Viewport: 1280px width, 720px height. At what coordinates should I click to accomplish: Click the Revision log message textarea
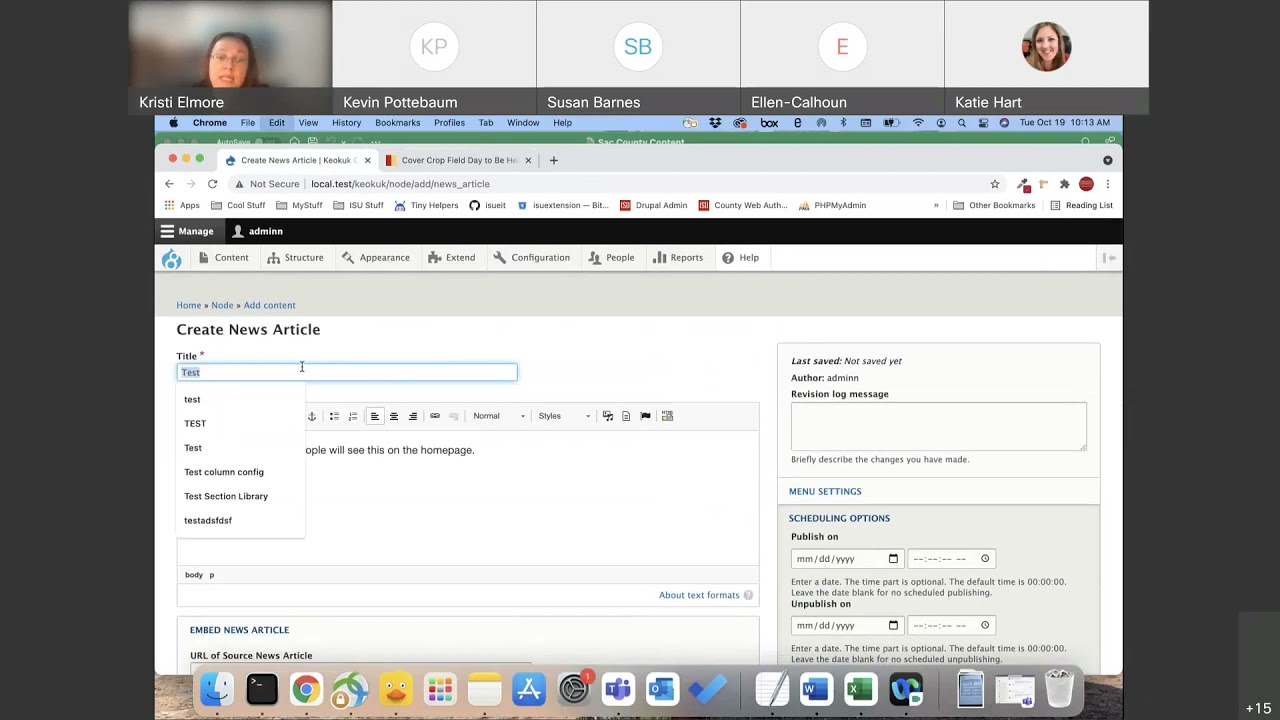click(938, 426)
